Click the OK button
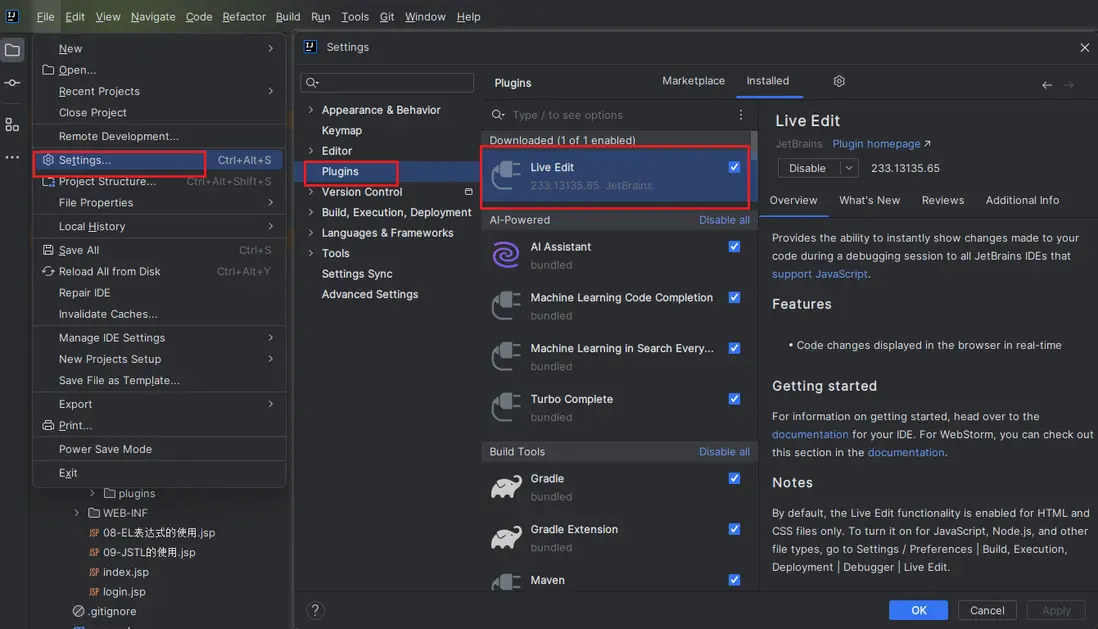Viewport: 1098px width, 629px height. 918,610
